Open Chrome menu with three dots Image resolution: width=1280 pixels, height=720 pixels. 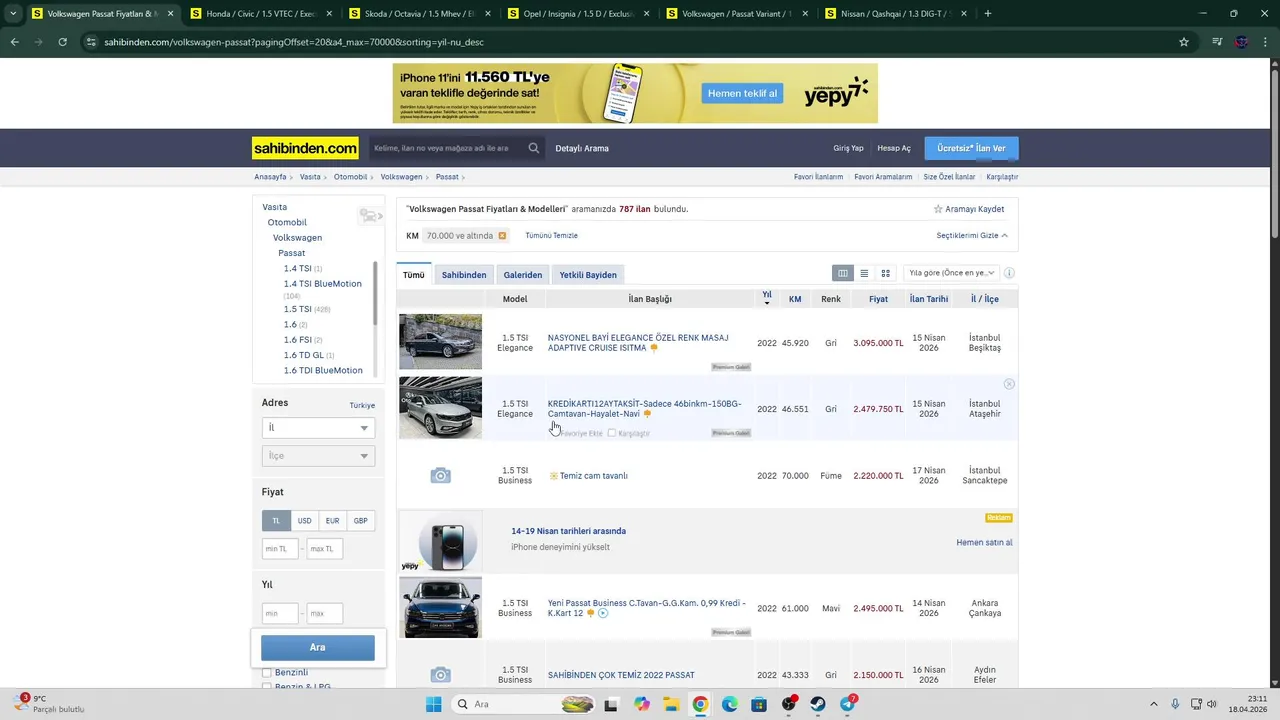1267,42
